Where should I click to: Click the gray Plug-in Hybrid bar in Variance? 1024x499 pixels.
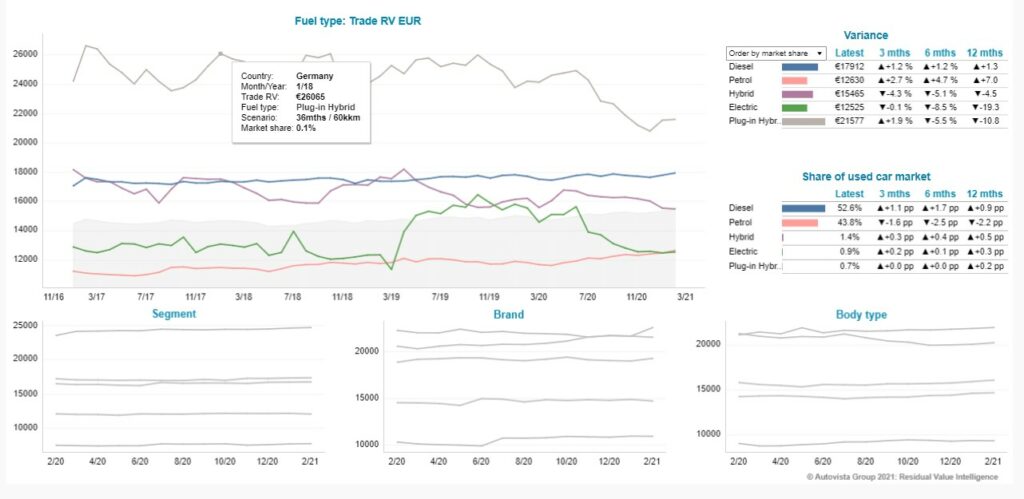(803, 121)
